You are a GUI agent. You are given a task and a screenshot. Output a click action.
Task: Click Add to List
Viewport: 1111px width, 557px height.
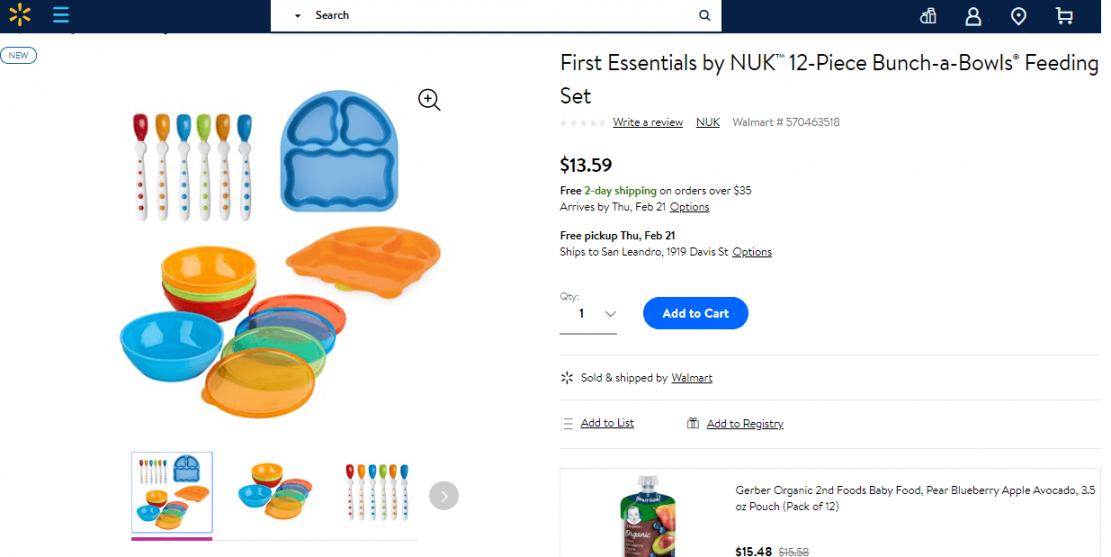tap(607, 423)
